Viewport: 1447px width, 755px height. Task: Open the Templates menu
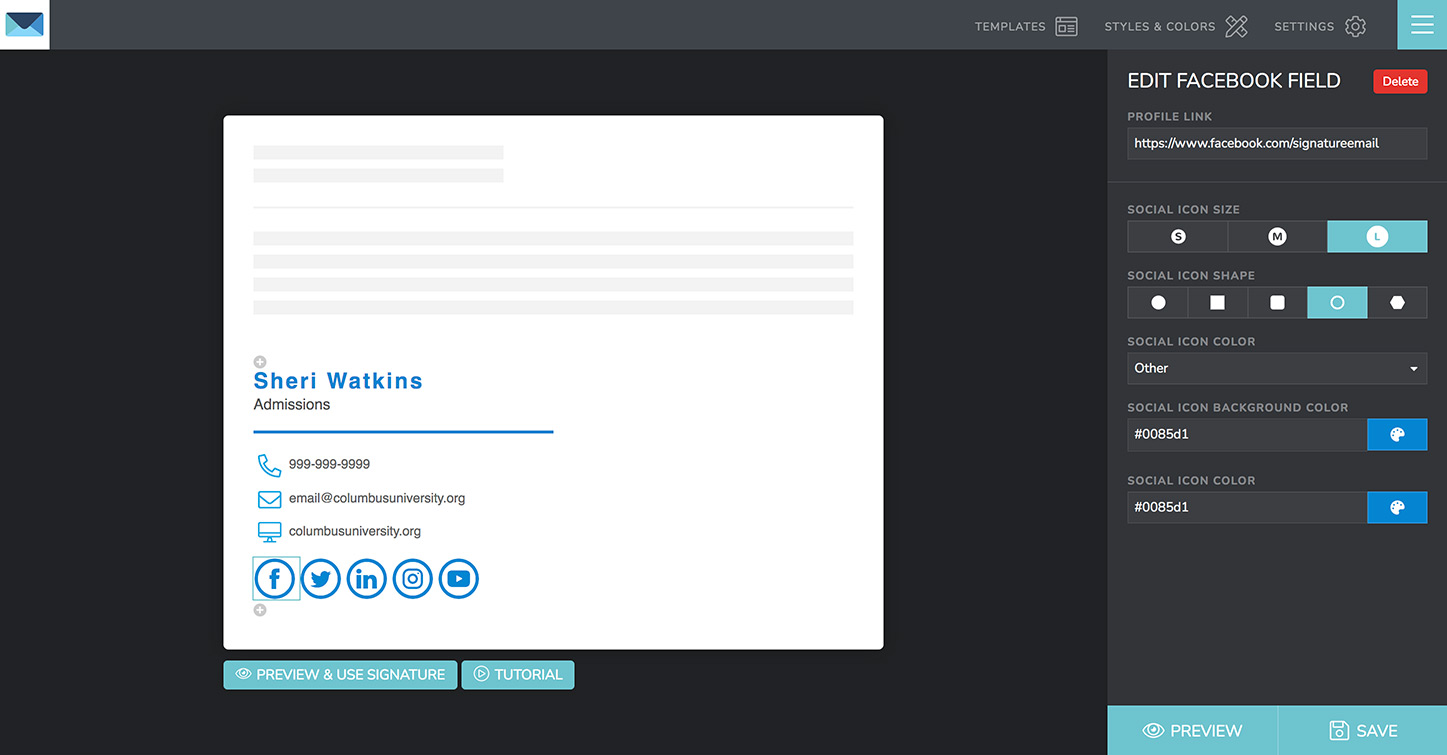click(x=1026, y=27)
